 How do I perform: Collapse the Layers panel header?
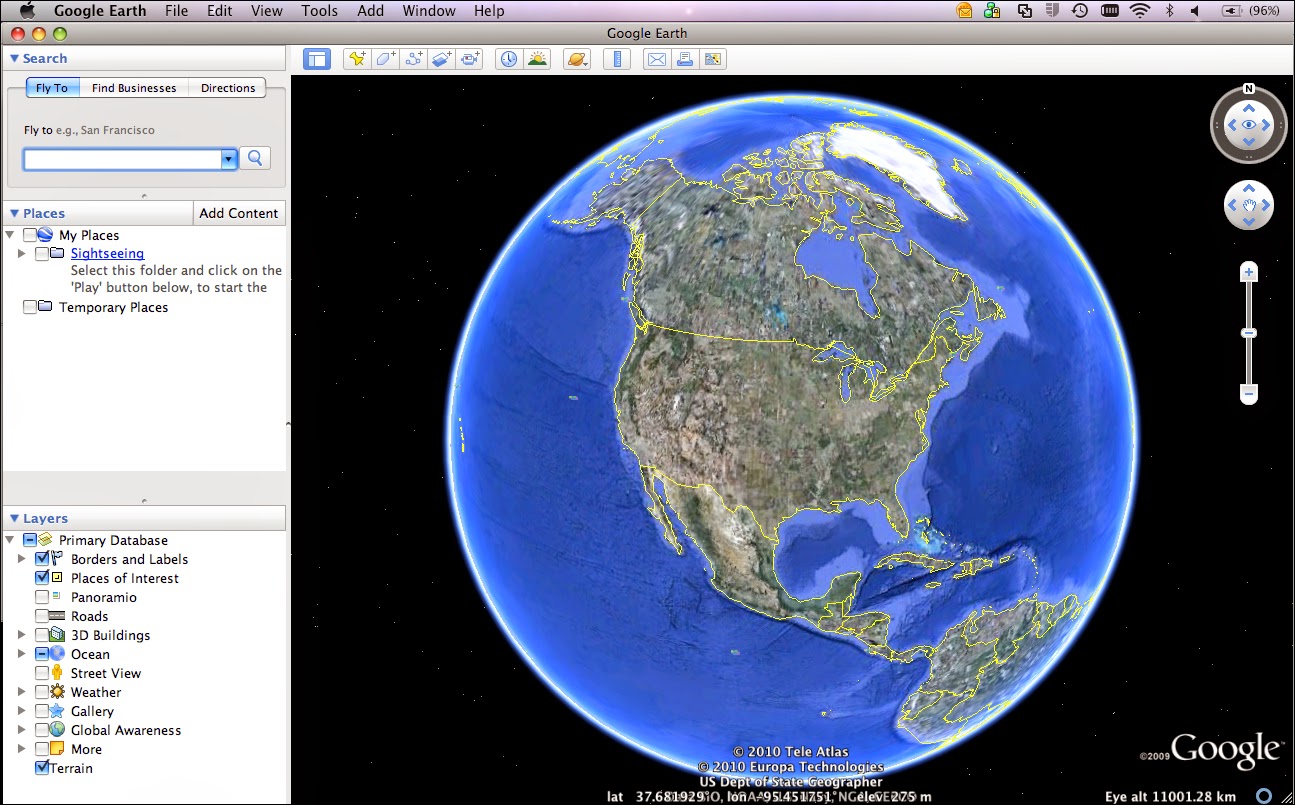pyautogui.click(x=13, y=518)
